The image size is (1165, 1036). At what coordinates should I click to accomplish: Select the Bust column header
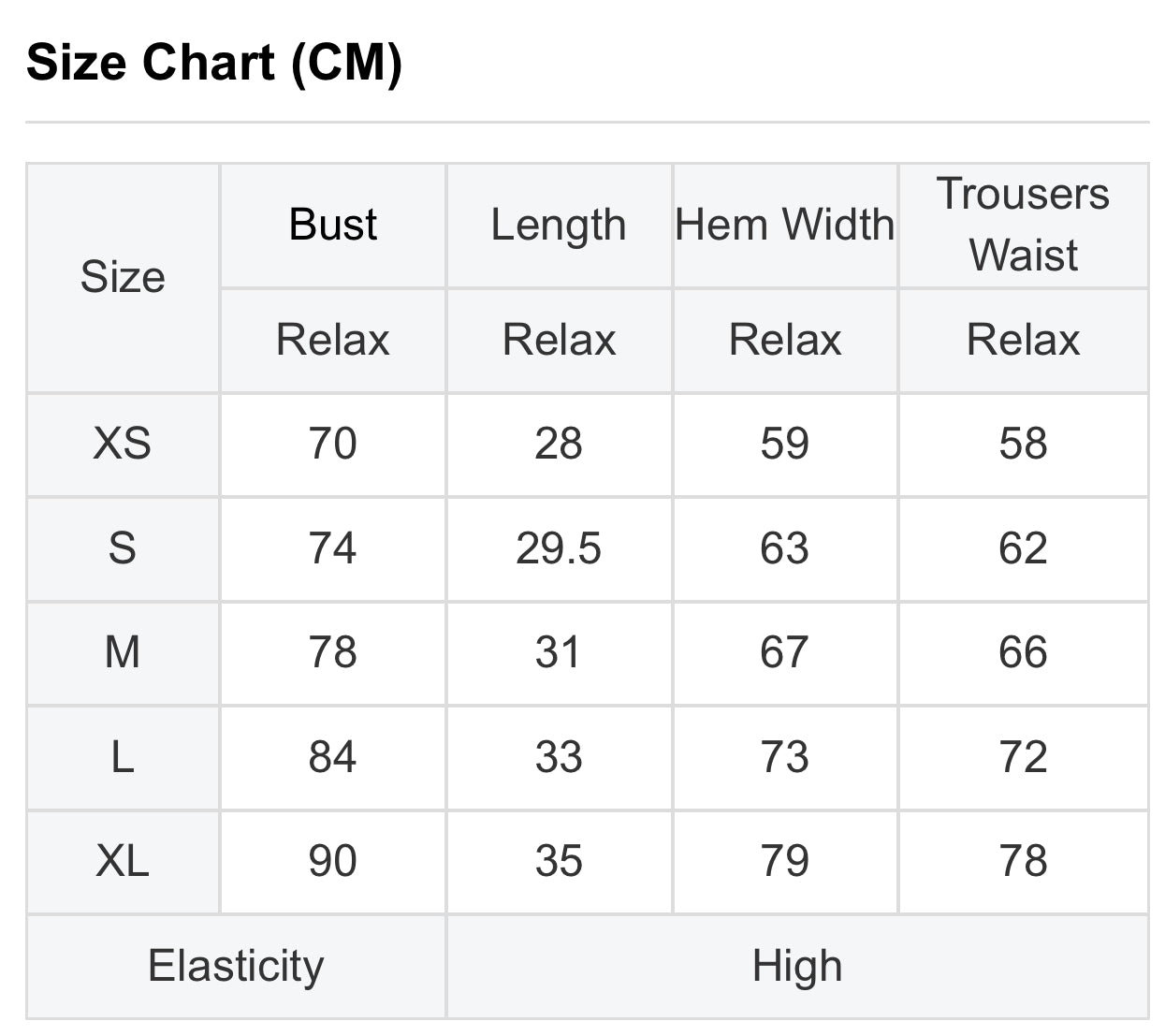[333, 225]
